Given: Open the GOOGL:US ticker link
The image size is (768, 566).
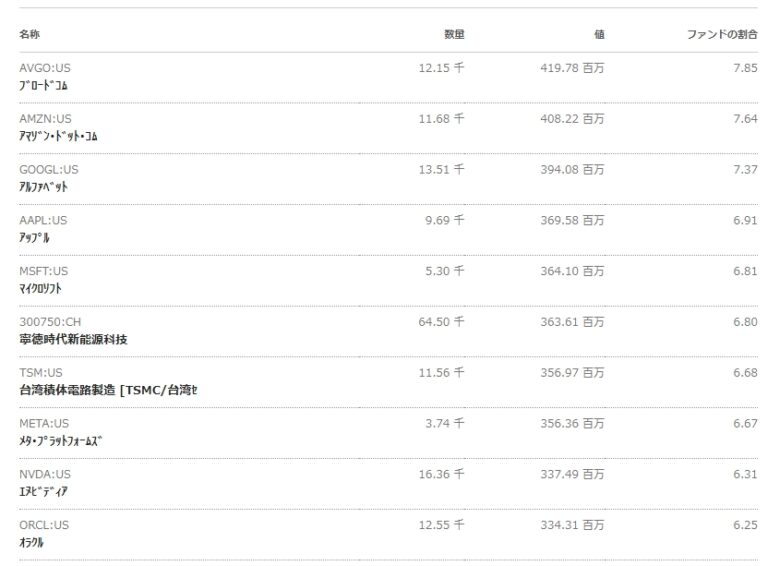Looking at the screenshot, I should [x=48, y=169].
